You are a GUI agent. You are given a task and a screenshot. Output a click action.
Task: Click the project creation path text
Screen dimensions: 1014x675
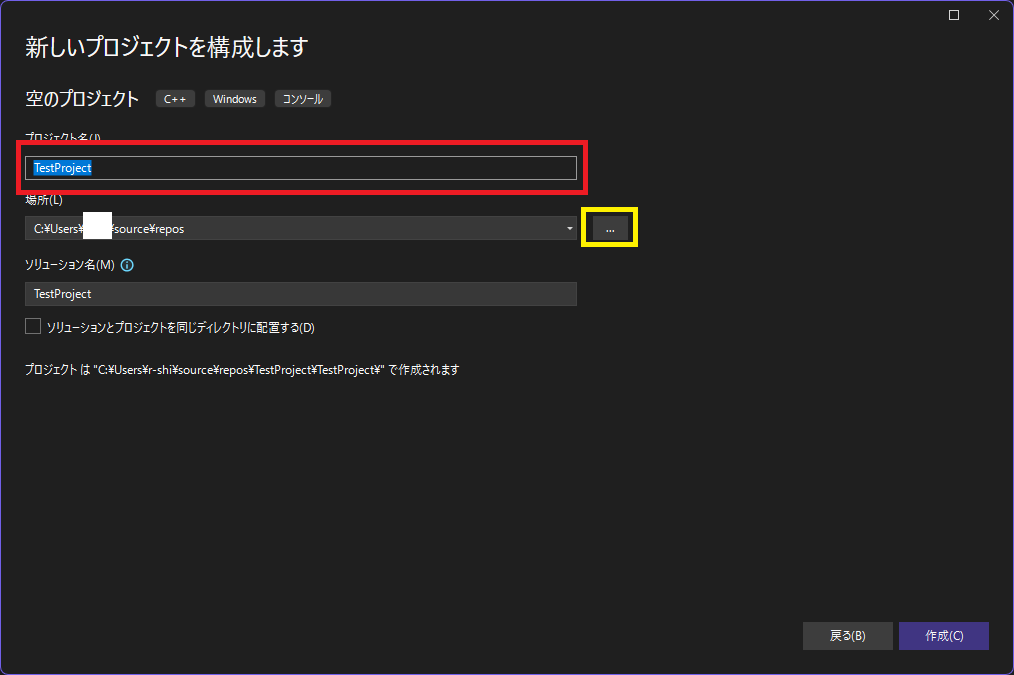(242, 370)
